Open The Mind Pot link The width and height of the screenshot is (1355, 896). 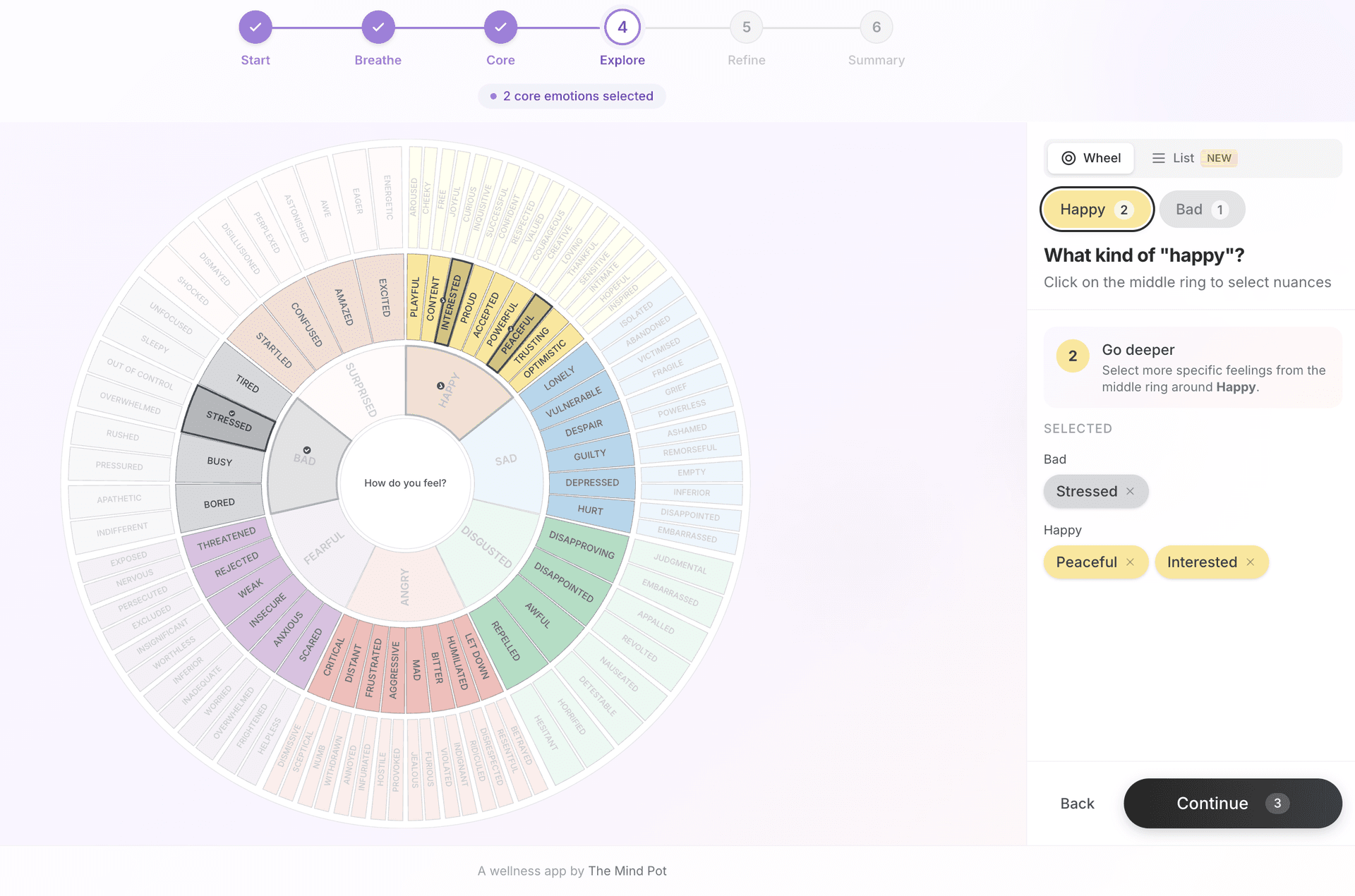point(627,871)
